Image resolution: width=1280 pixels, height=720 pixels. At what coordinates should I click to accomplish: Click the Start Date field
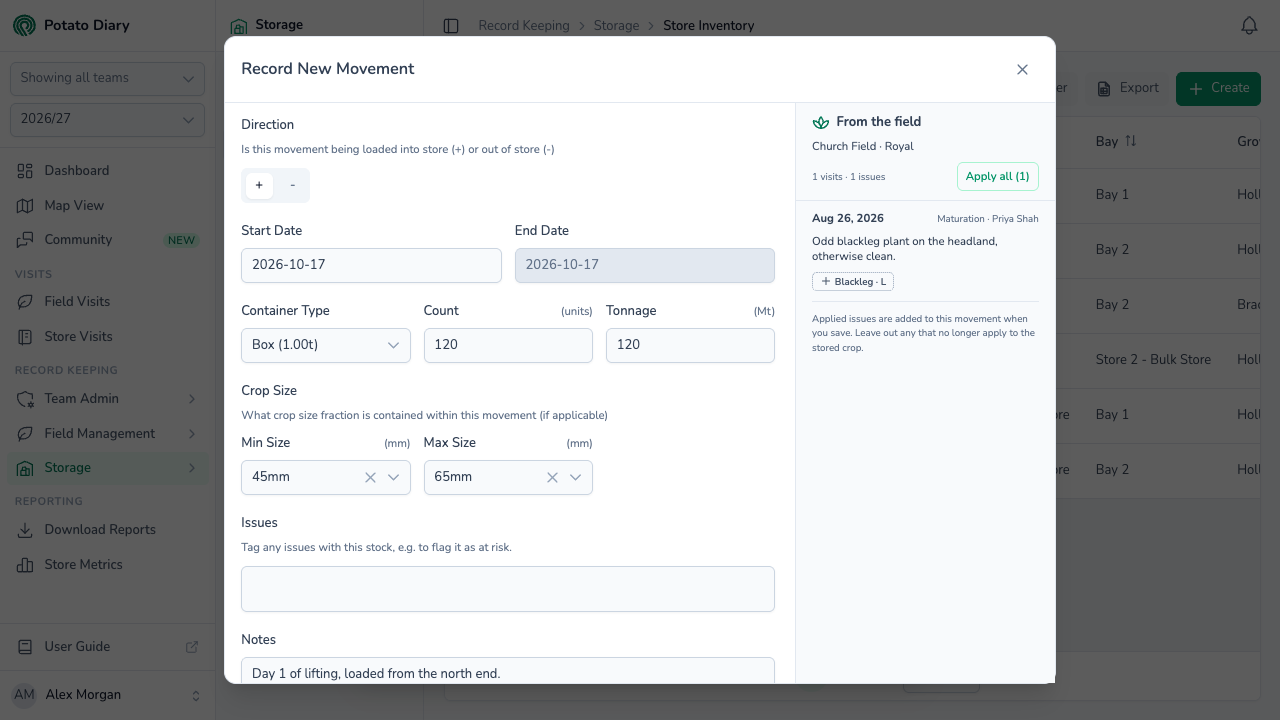tap(371, 266)
